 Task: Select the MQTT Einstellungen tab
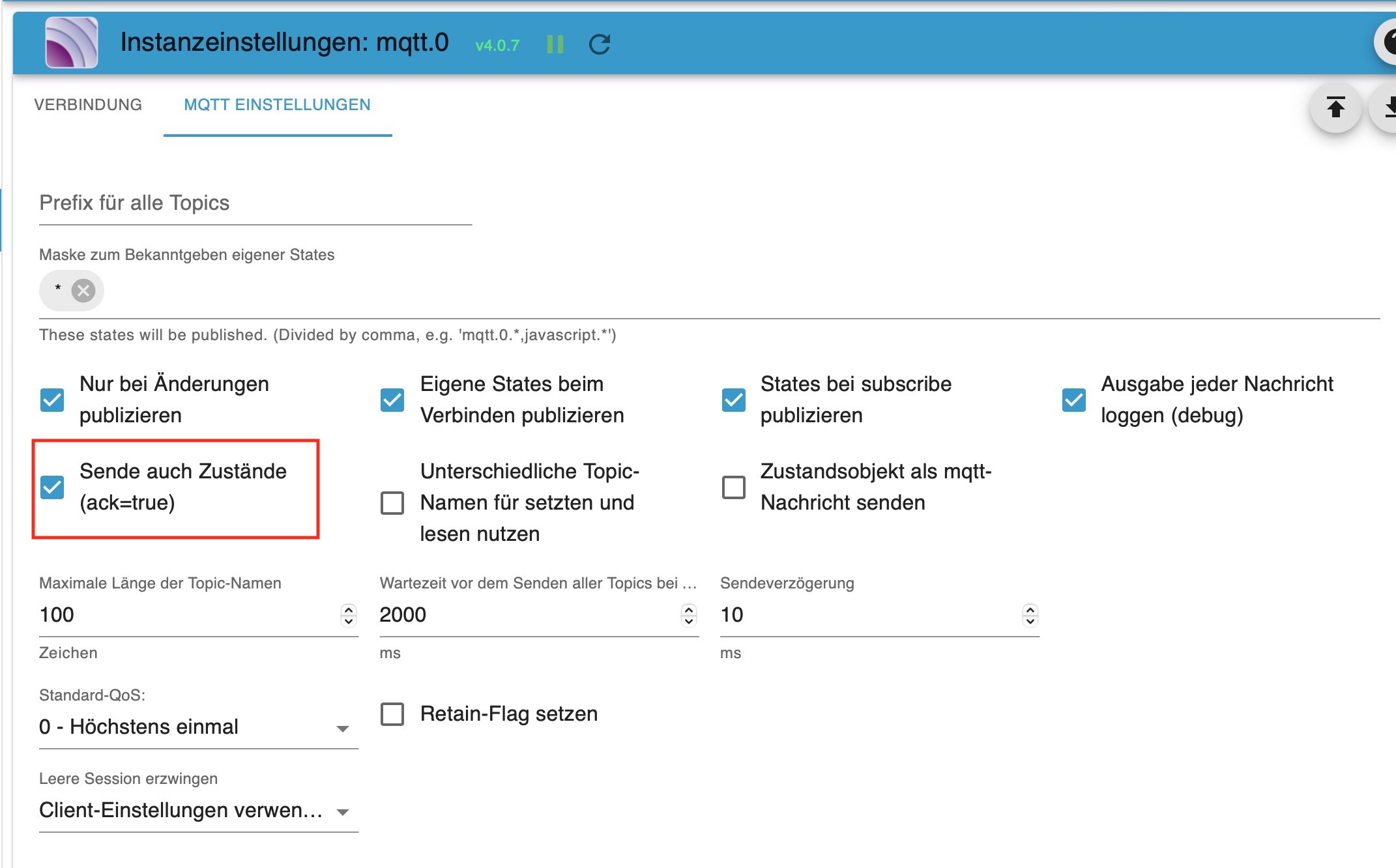click(x=277, y=105)
